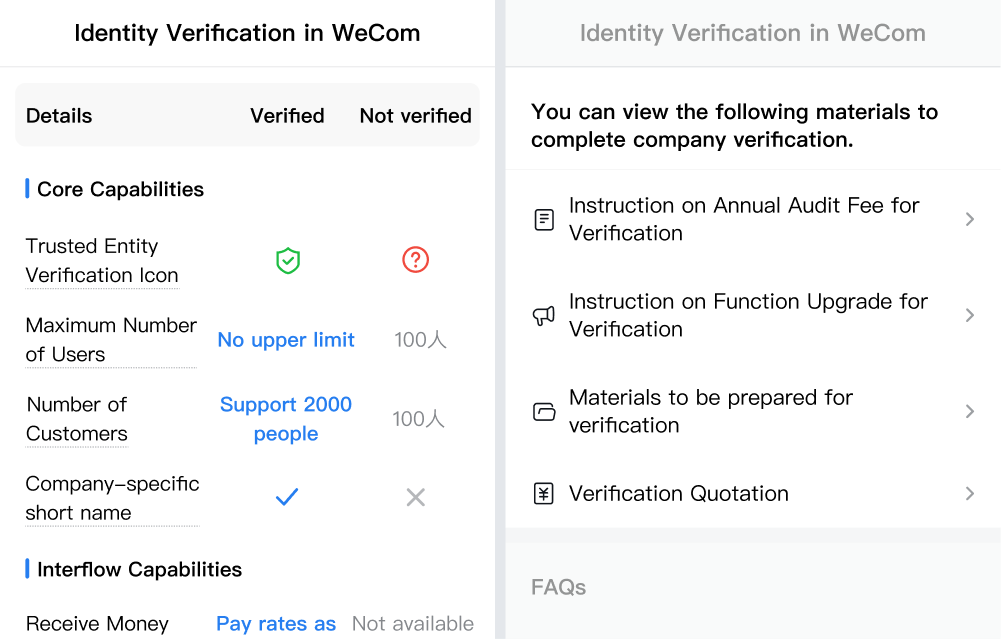Click the megaphone icon beside Function Upgrade
The image size is (1001, 639).
544,315
